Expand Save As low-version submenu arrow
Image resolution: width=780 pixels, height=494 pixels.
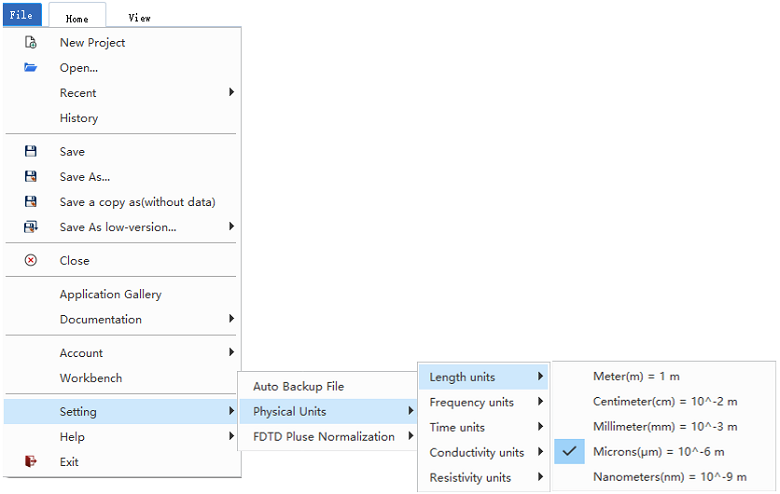coord(231,226)
